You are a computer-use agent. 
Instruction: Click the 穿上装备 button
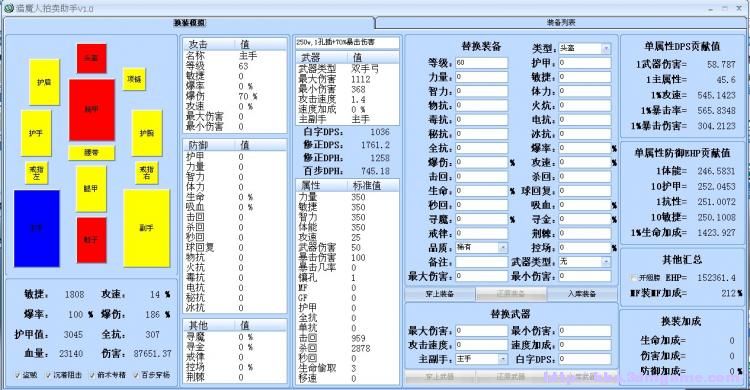(x=440, y=294)
